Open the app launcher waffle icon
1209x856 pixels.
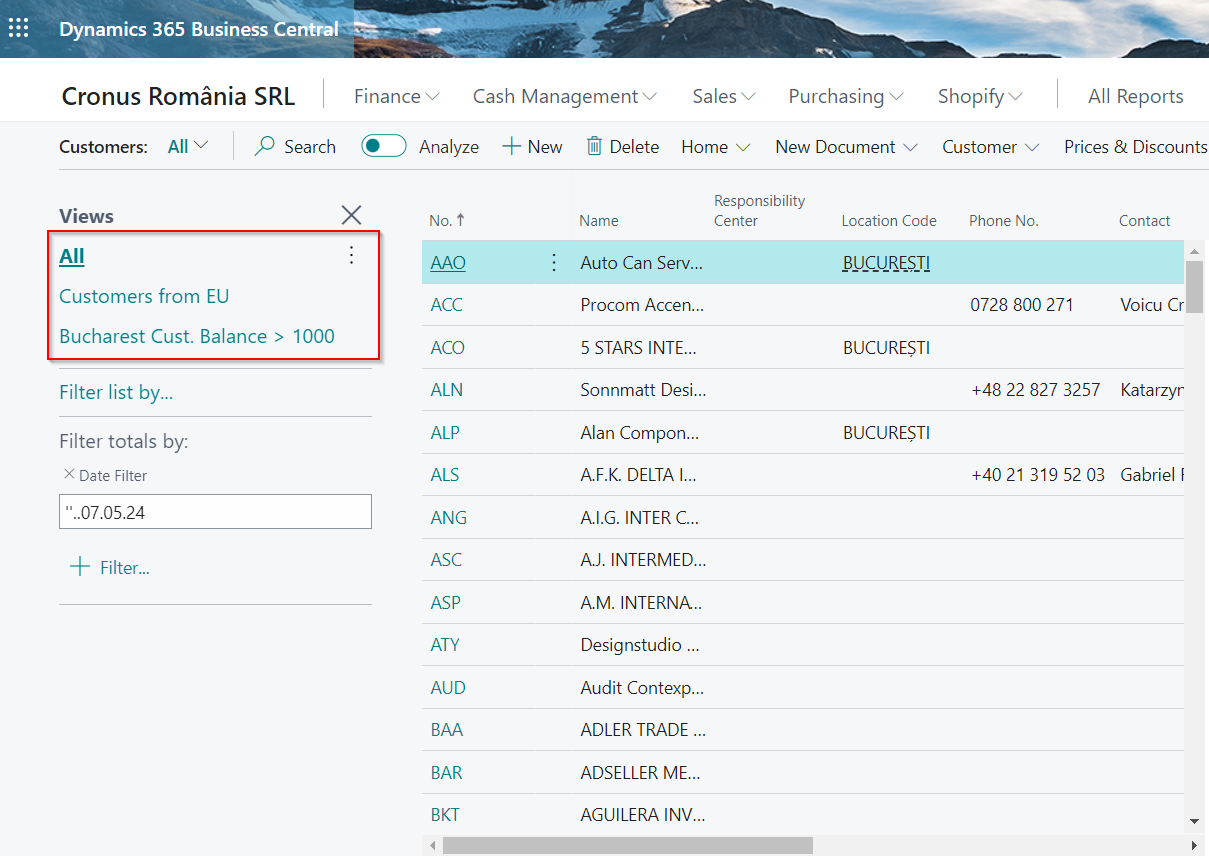tap(18, 28)
